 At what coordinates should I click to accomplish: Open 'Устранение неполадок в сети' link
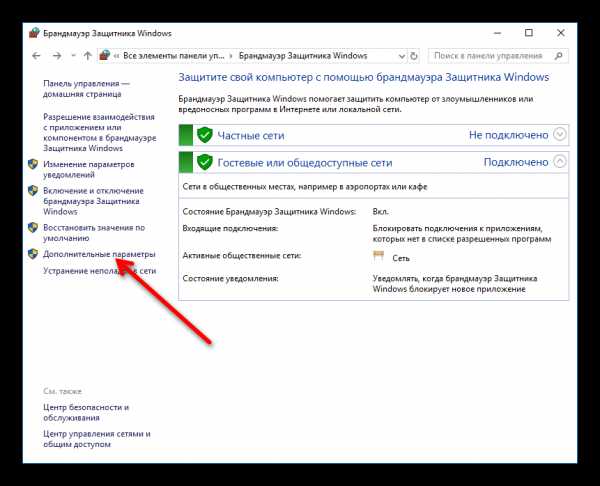tap(99, 271)
